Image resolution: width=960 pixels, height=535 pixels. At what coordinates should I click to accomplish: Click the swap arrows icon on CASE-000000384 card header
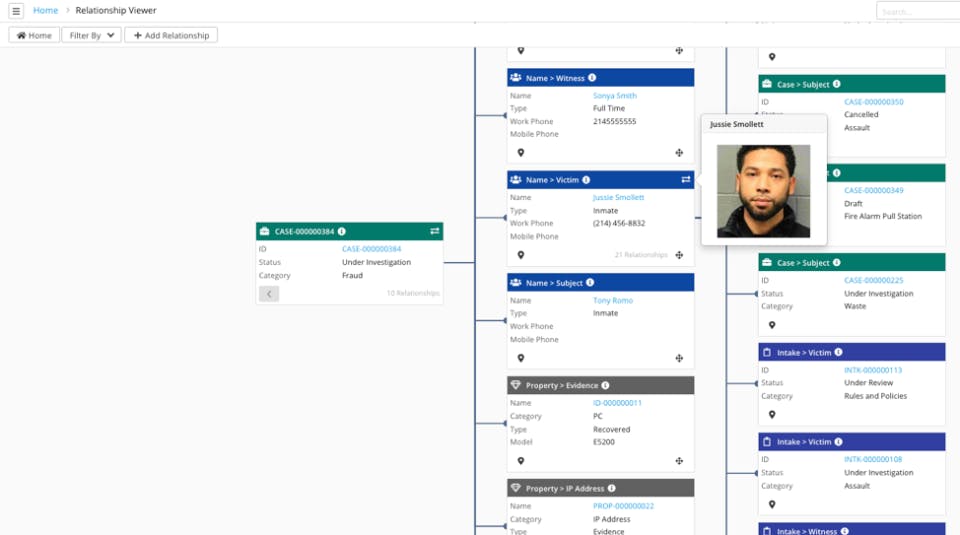(435, 231)
